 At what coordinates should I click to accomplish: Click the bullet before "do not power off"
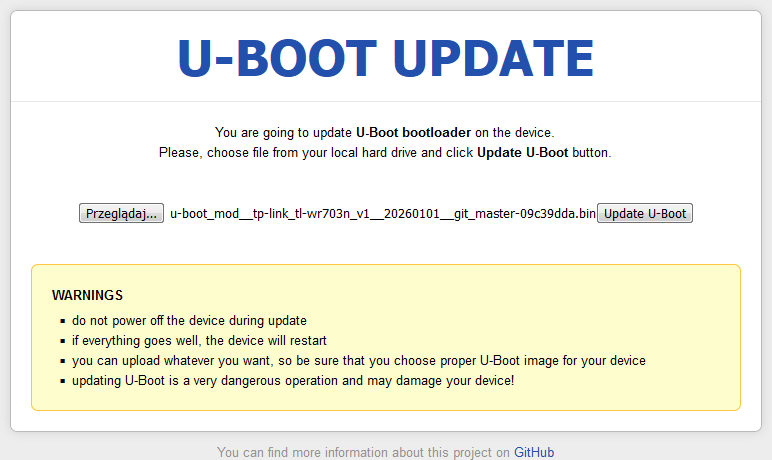click(x=62, y=321)
